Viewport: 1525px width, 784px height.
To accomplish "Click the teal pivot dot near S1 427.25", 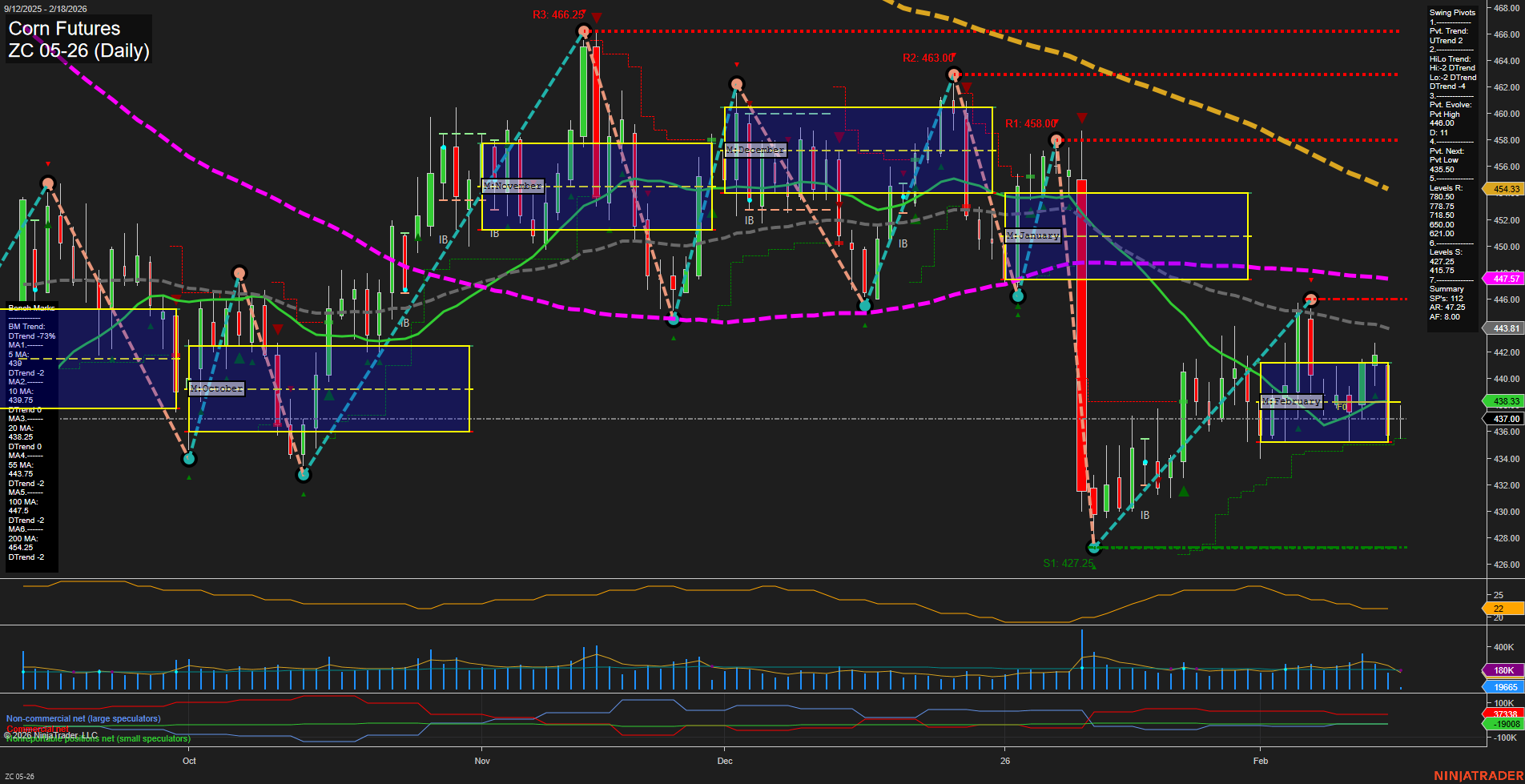I will click(x=1094, y=548).
